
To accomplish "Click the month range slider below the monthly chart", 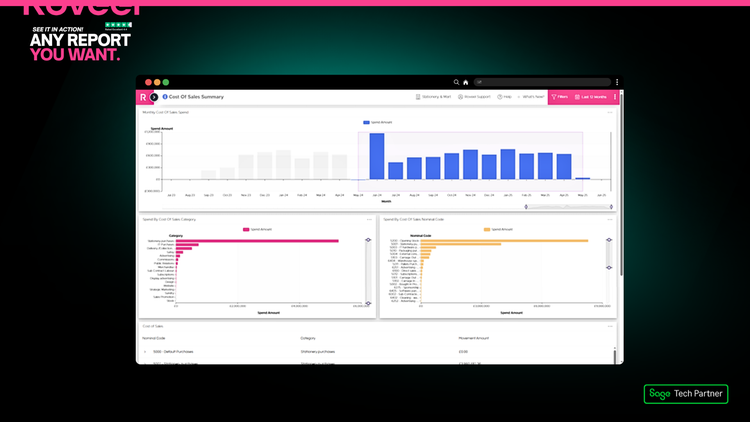I will tap(568, 207).
